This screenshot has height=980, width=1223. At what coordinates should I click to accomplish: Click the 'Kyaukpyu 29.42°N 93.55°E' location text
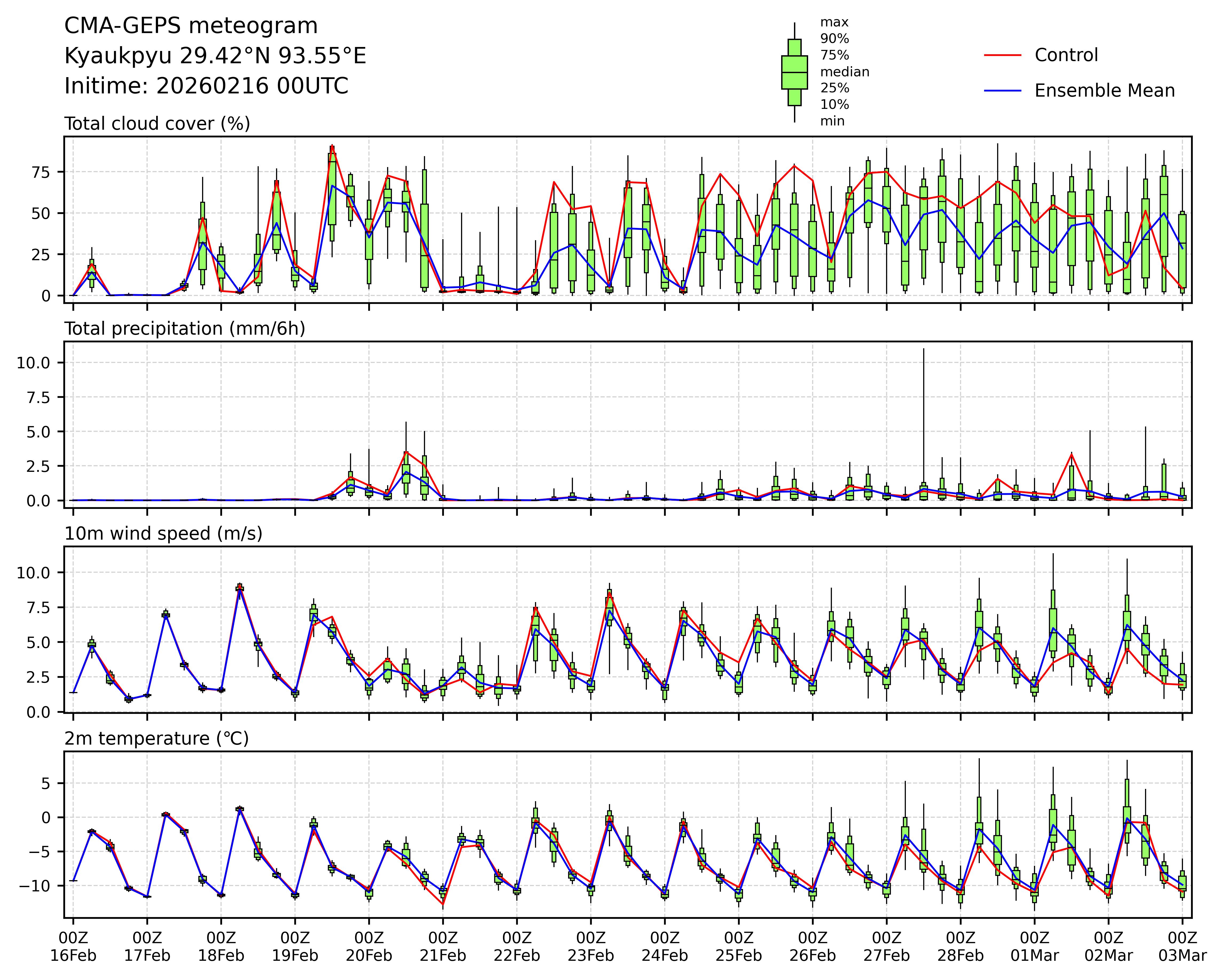coord(215,56)
